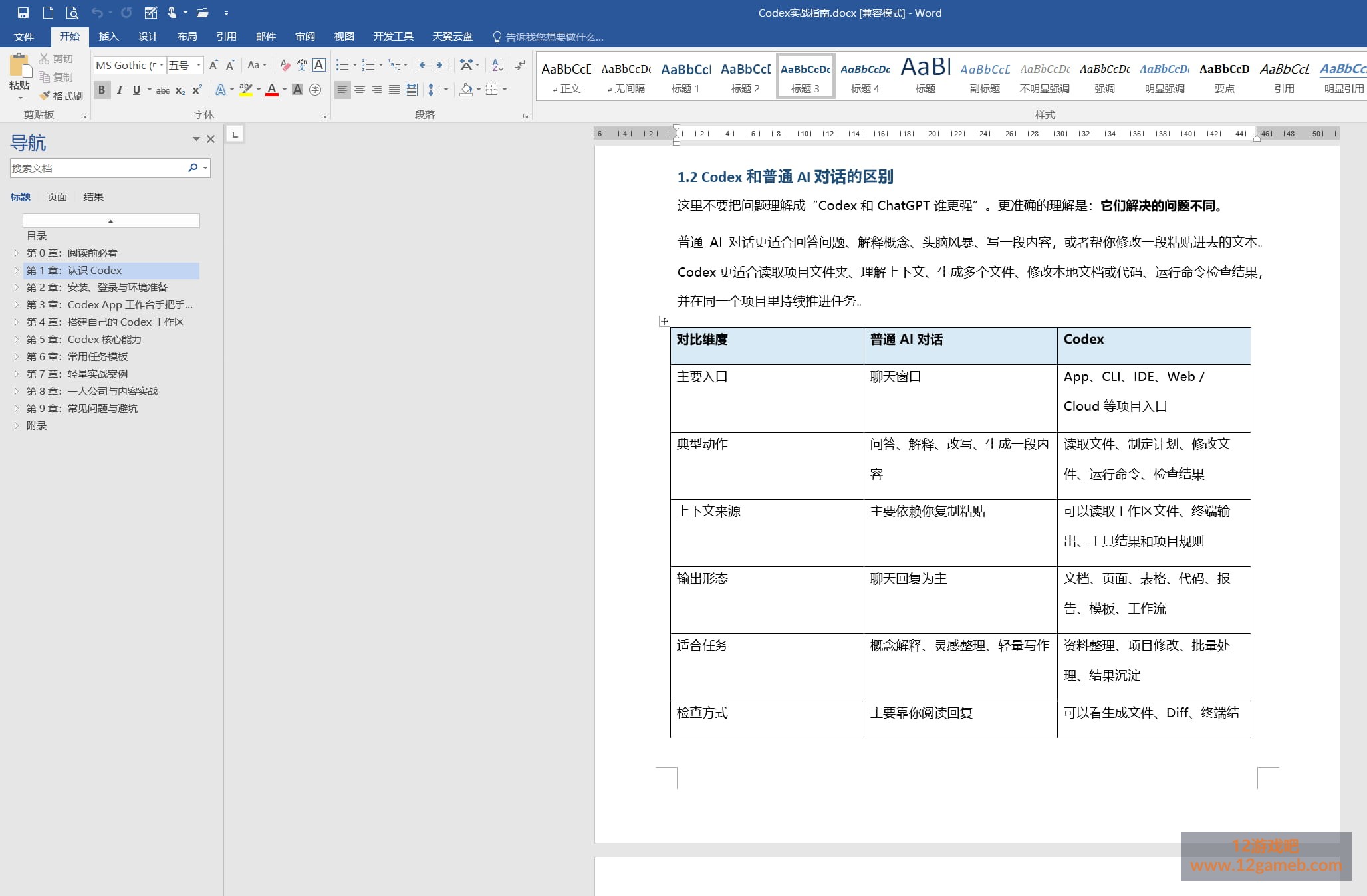Switch to the 页面 tab in the navigation pane

[57, 197]
